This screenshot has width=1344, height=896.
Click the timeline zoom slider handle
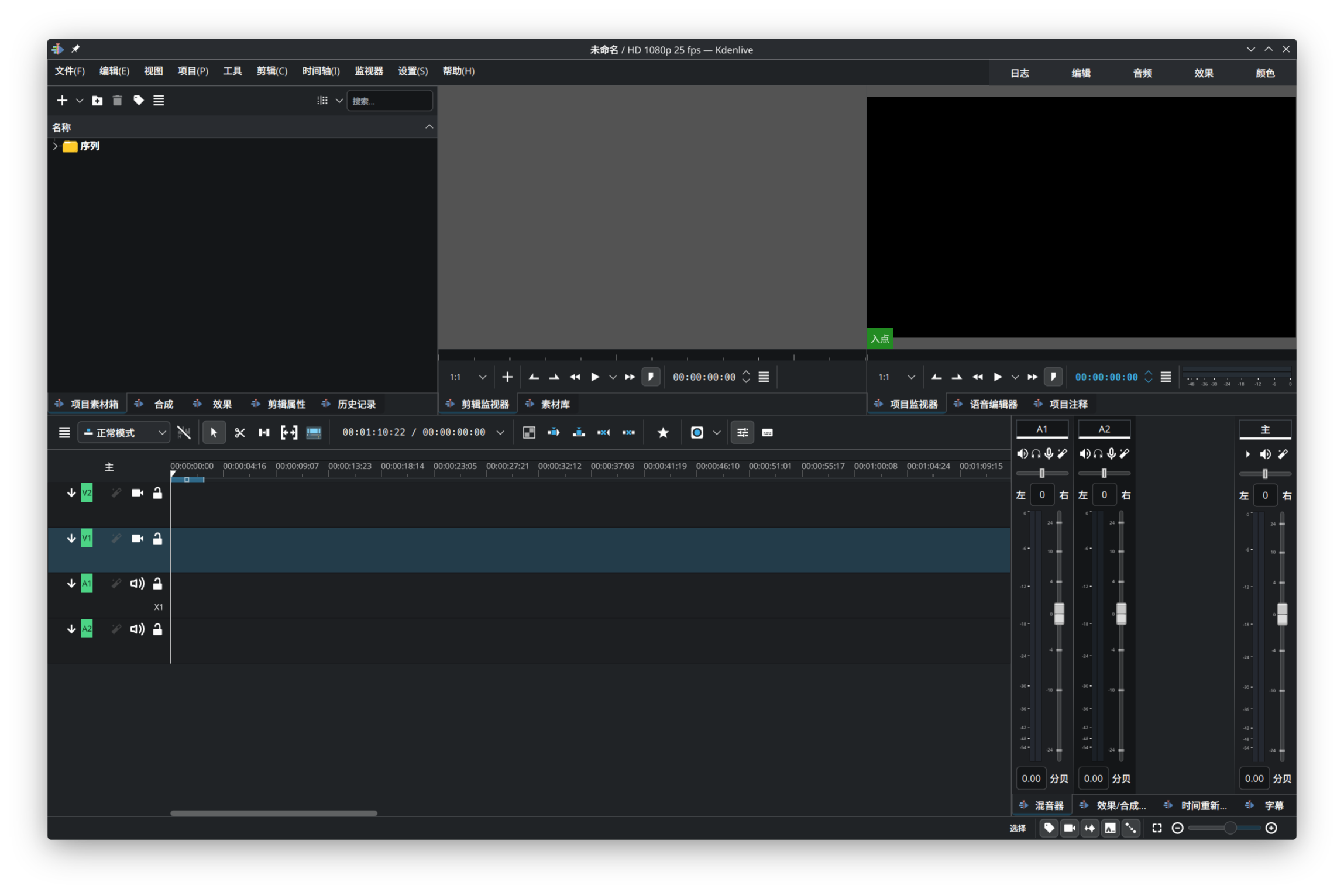coord(1230,828)
